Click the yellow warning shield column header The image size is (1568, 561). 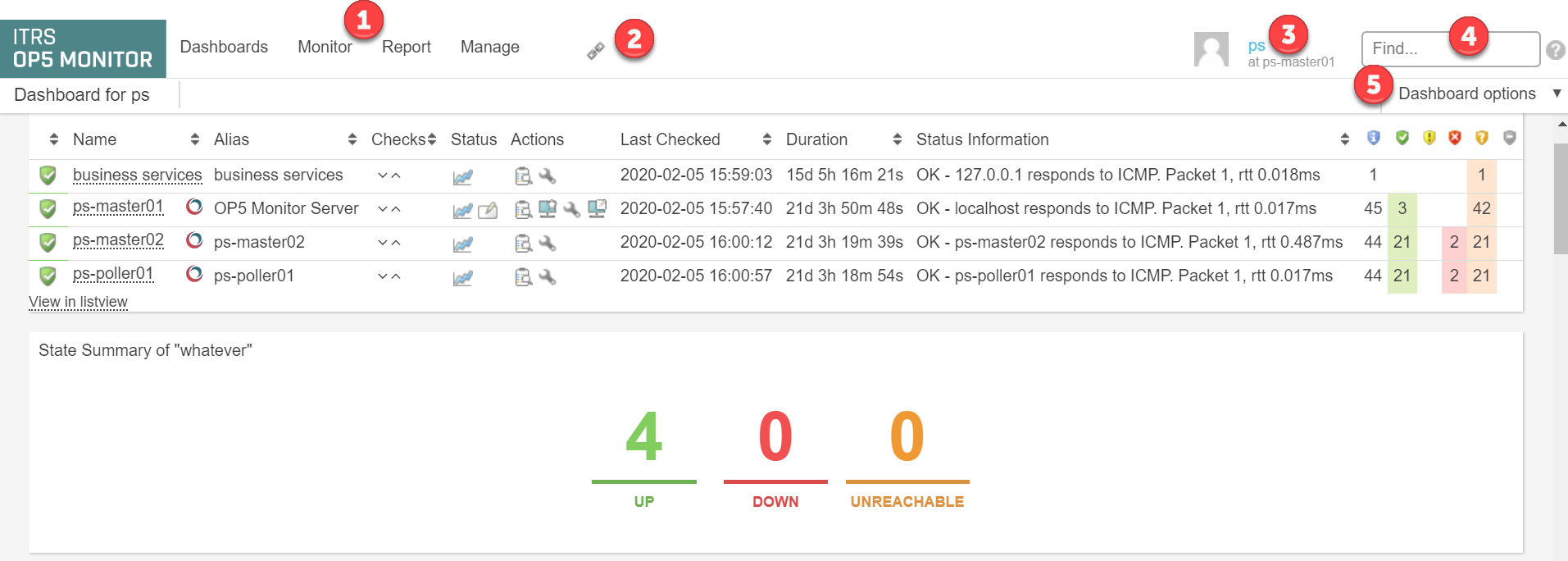[1429, 138]
